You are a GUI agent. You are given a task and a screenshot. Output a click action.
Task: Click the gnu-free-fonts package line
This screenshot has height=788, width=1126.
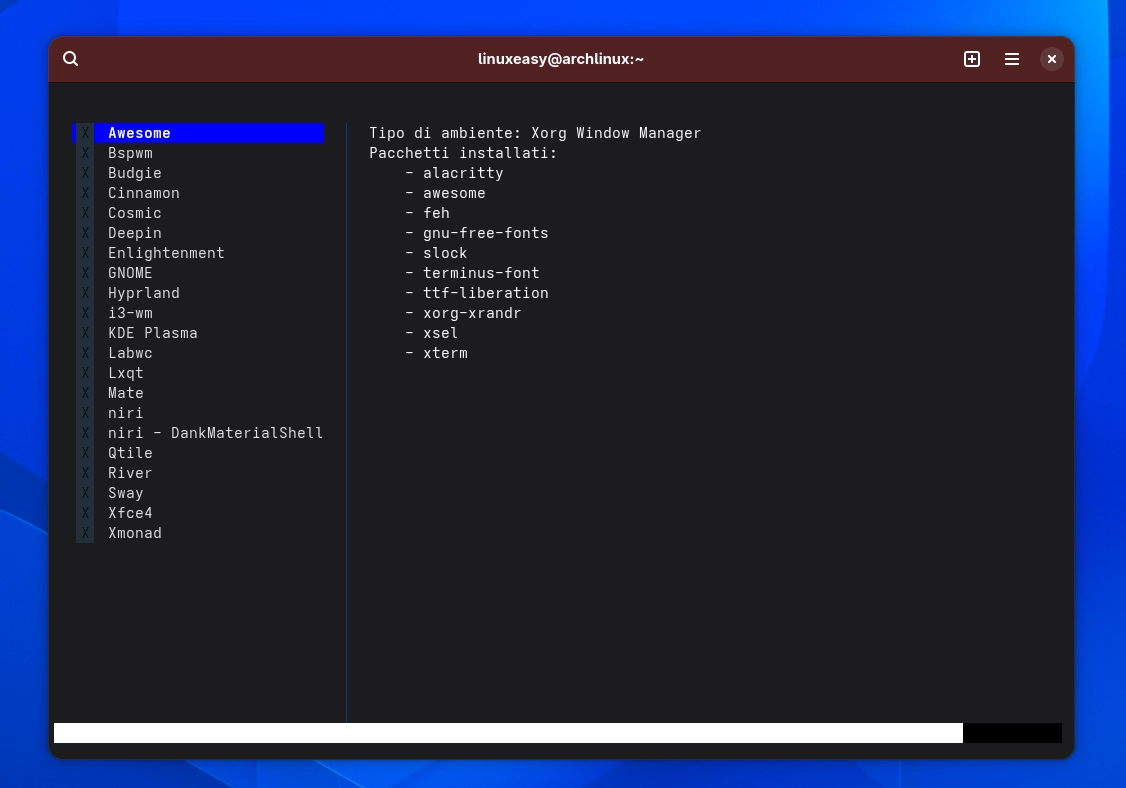coord(477,233)
